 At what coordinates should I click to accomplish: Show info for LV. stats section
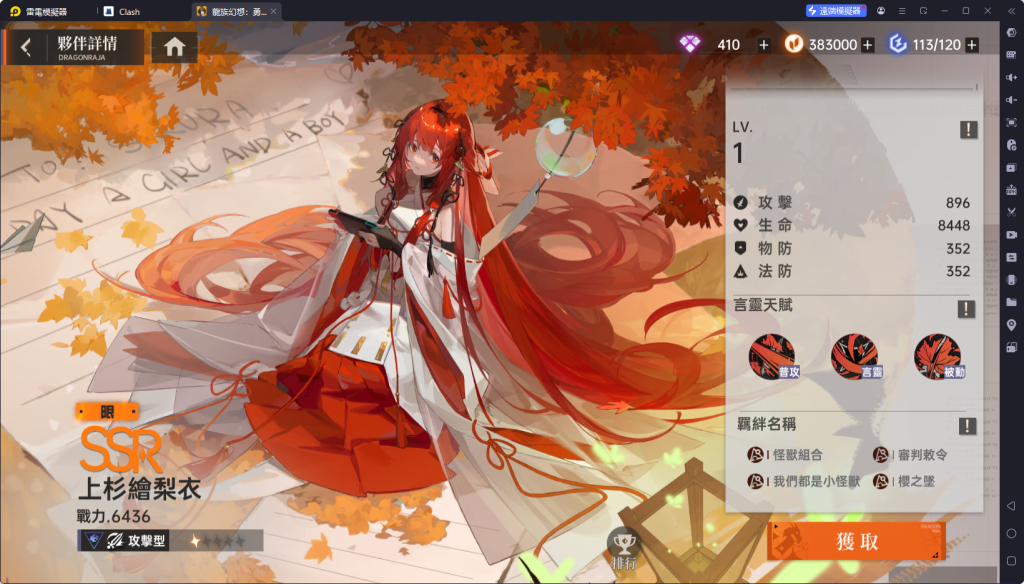[x=968, y=129]
